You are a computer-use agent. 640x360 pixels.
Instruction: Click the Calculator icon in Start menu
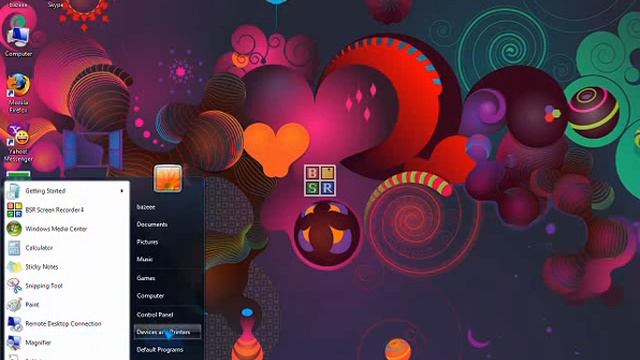[x=14, y=248]
